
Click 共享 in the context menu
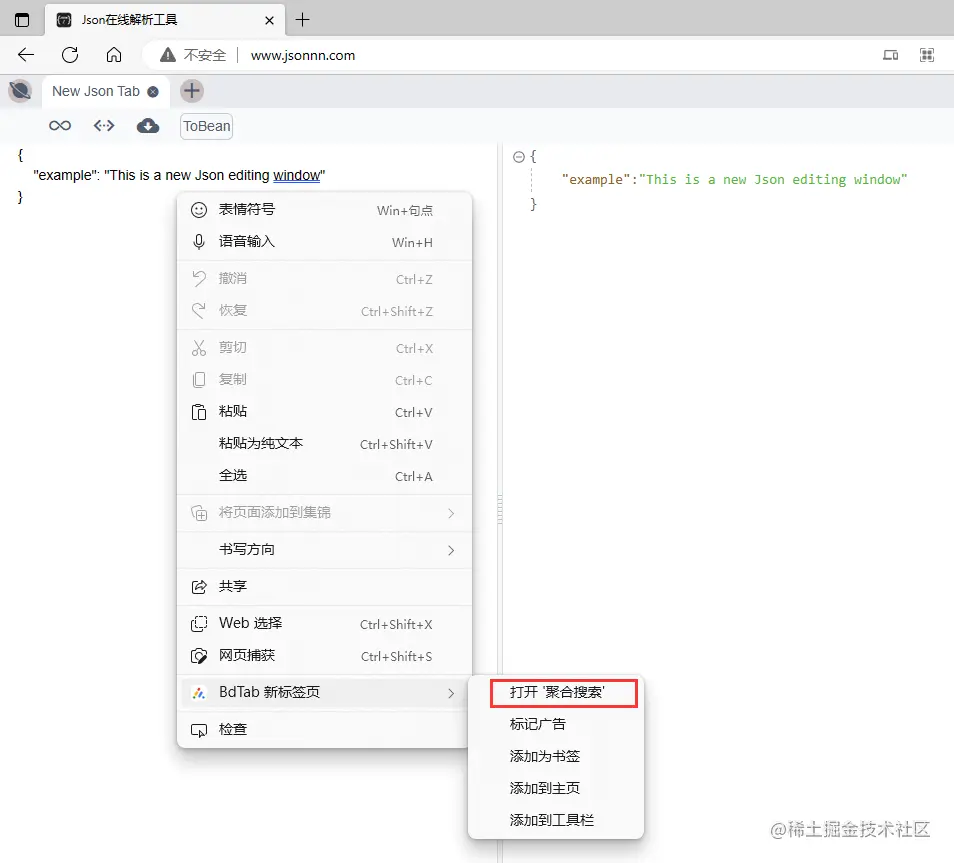click(x=324, y=587)
